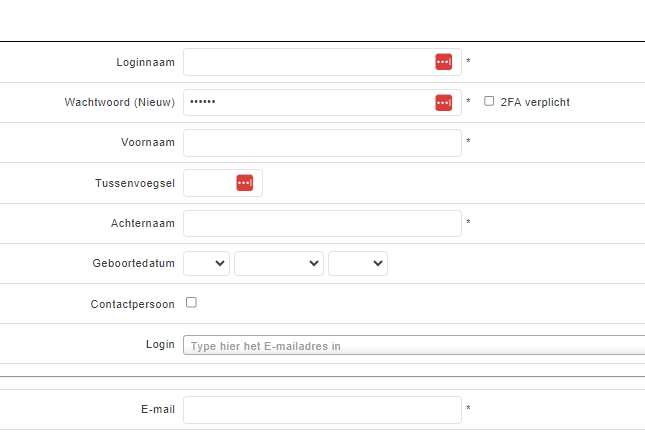Click the 'Wachtwoord (Nieuw)' field label
The height and width of the screenshot is (436, 645).
click(x=119, y=102)
